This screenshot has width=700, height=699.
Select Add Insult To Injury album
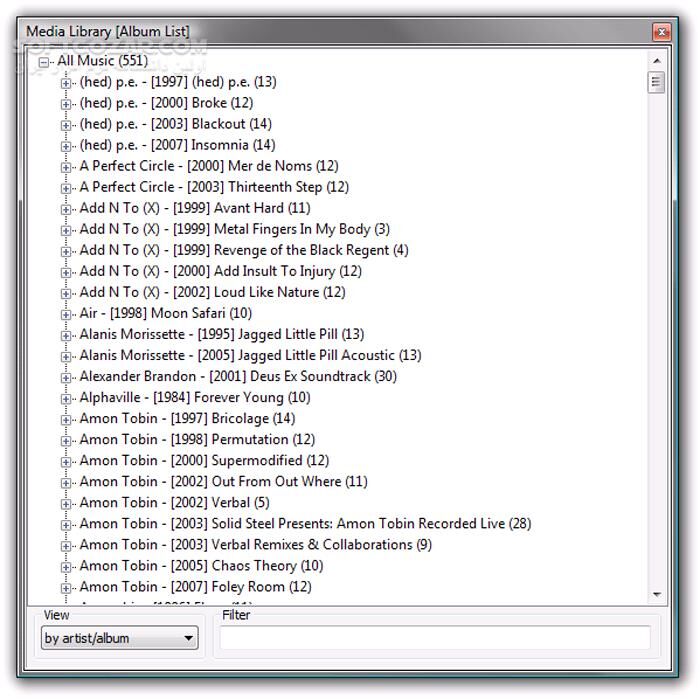(x=221, y=271)
